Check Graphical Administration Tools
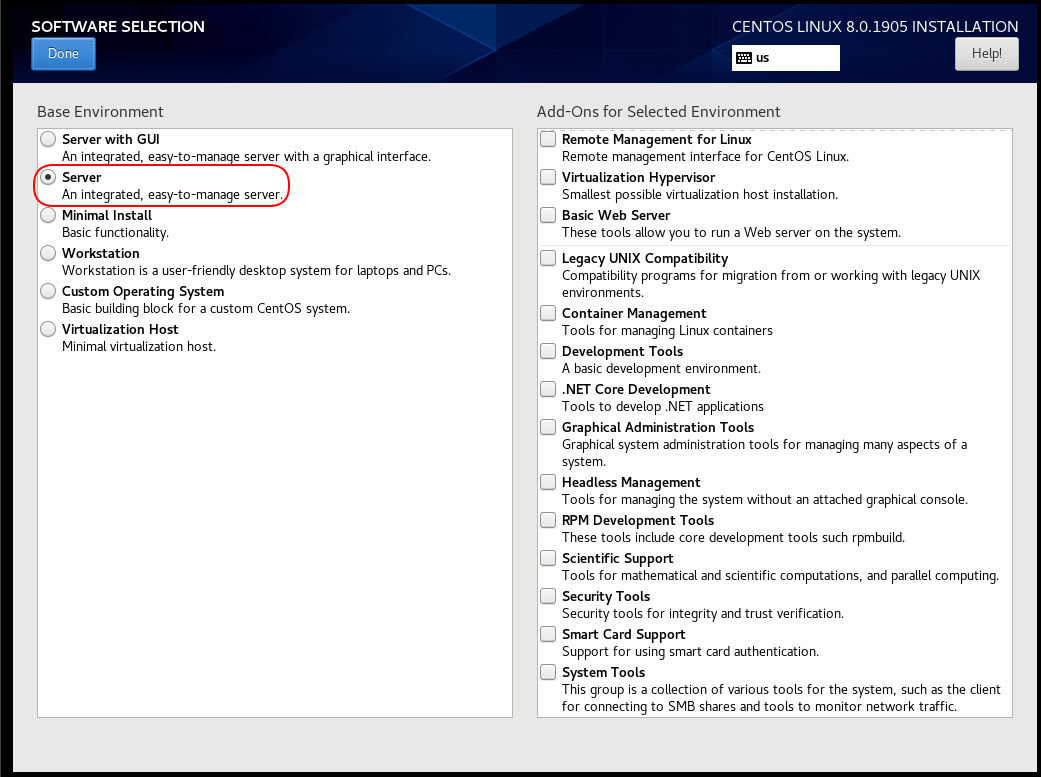The width and height of the screenshot is (1041, 777). click(547, 426)
